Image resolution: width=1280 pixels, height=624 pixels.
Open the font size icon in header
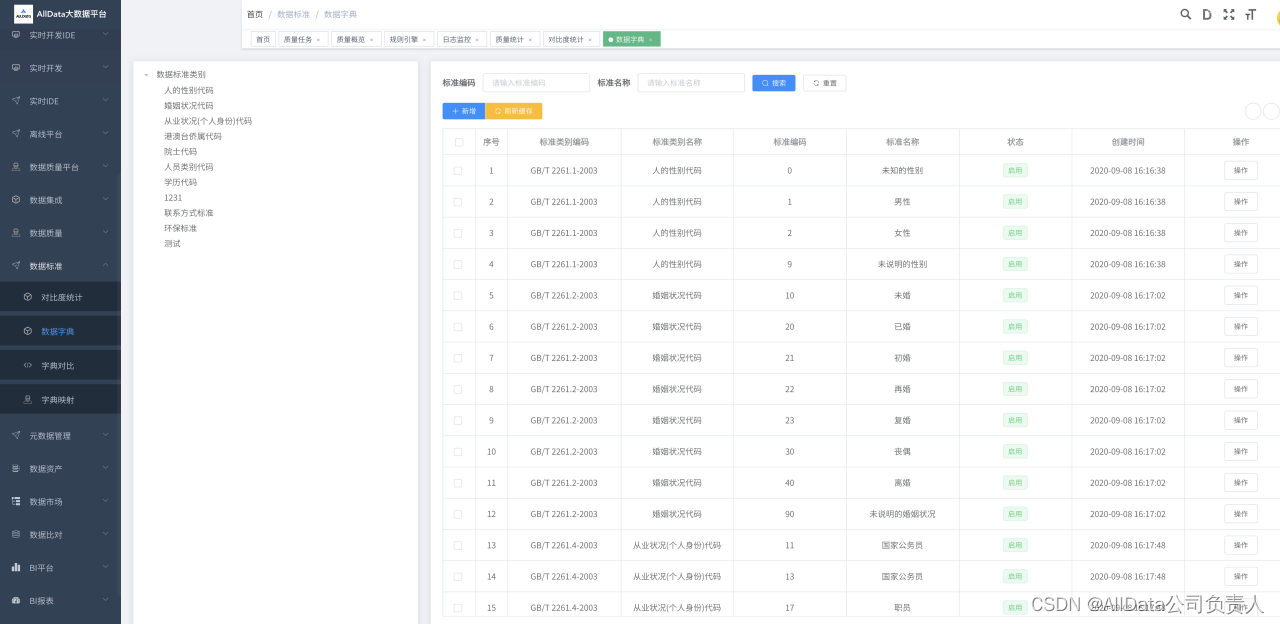click(x=1250, y=14)
